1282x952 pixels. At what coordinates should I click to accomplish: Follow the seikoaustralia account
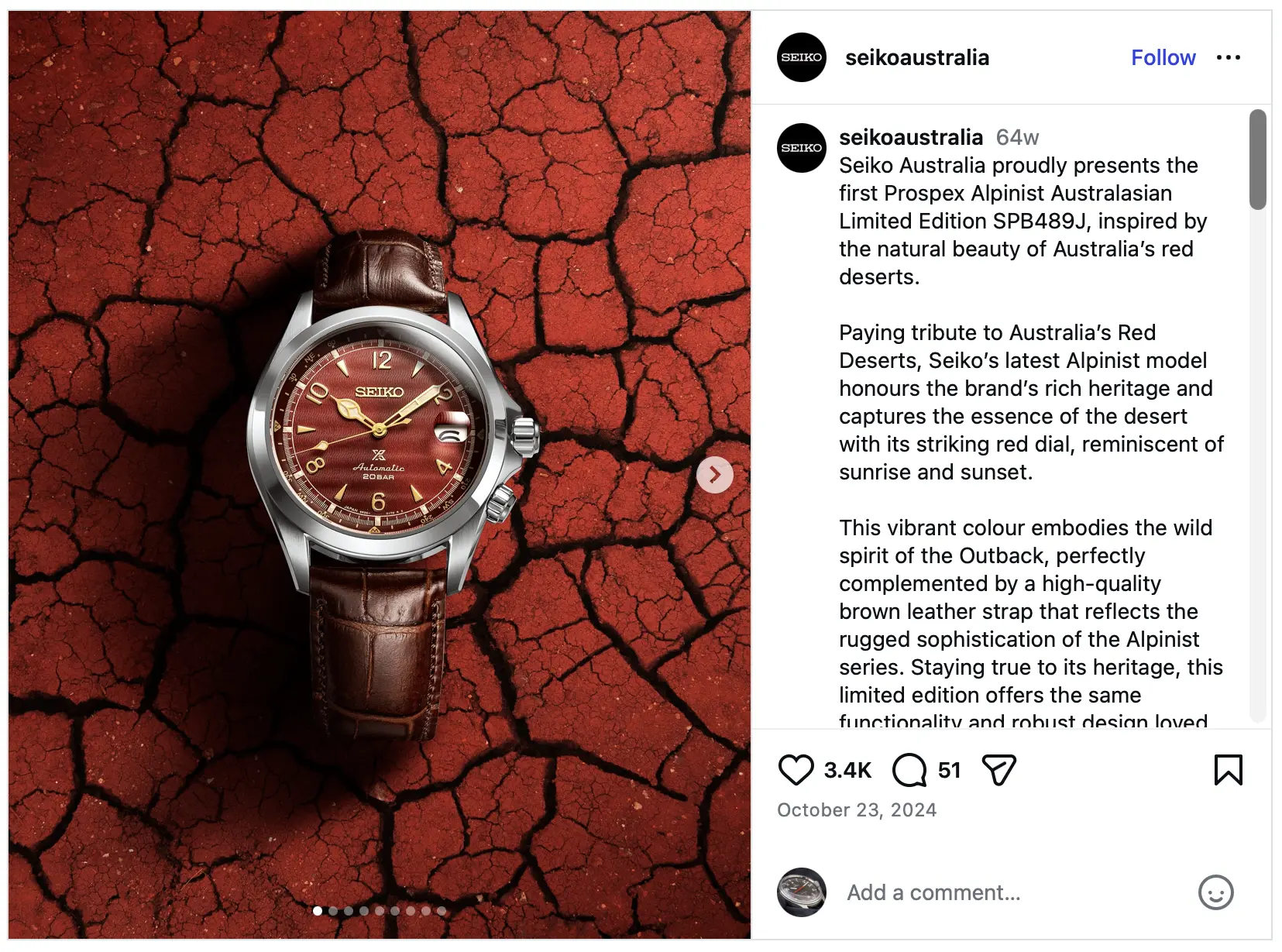click(x=1163, y=57)
